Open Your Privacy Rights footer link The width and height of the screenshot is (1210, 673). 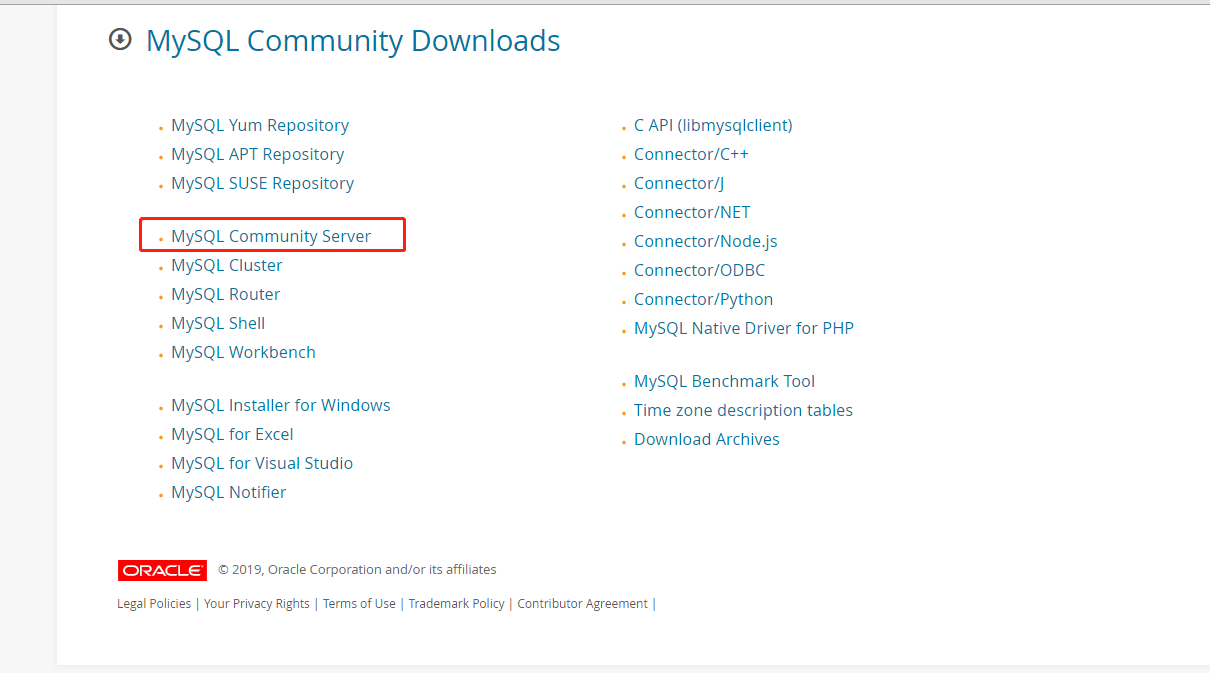point(257,604)
